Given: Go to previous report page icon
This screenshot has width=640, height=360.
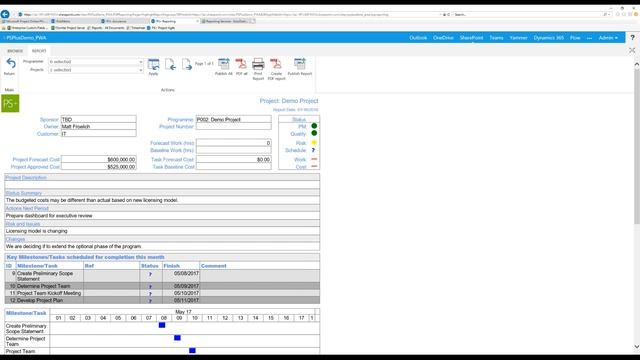Looking at the screenshot, I should pyautogui.click(x=170, y=64).
